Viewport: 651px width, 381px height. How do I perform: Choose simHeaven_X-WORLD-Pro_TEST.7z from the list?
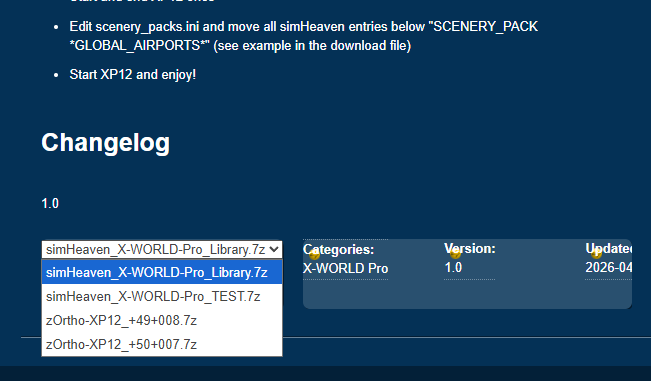(162, 296)
